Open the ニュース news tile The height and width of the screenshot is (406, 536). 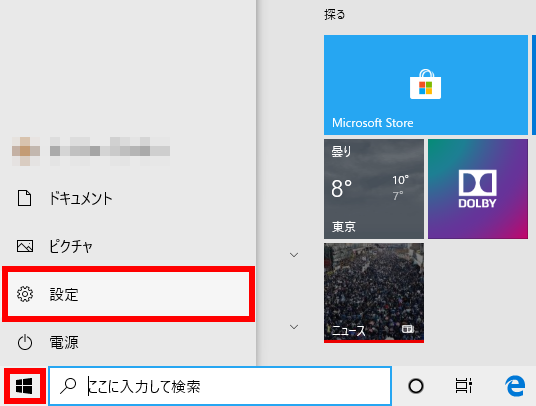pos(374,293)
